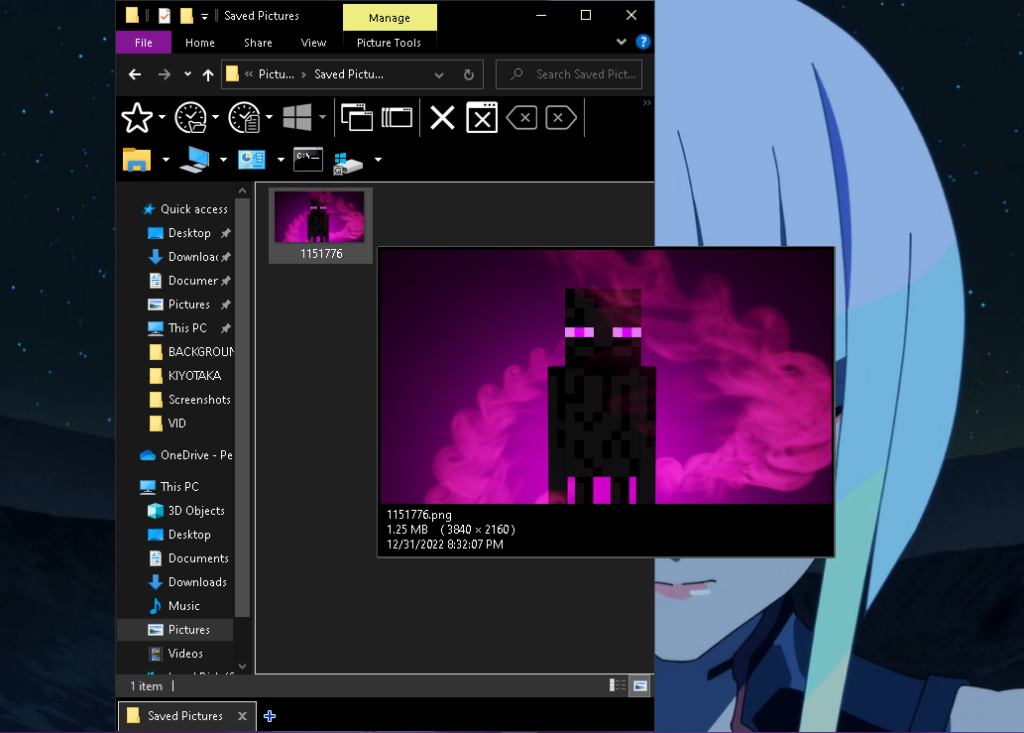Image resolution: width=1024 pixels, height=733 pixels.
Task: Click the computer toolbar icon
Action: (x=195, y=159)
